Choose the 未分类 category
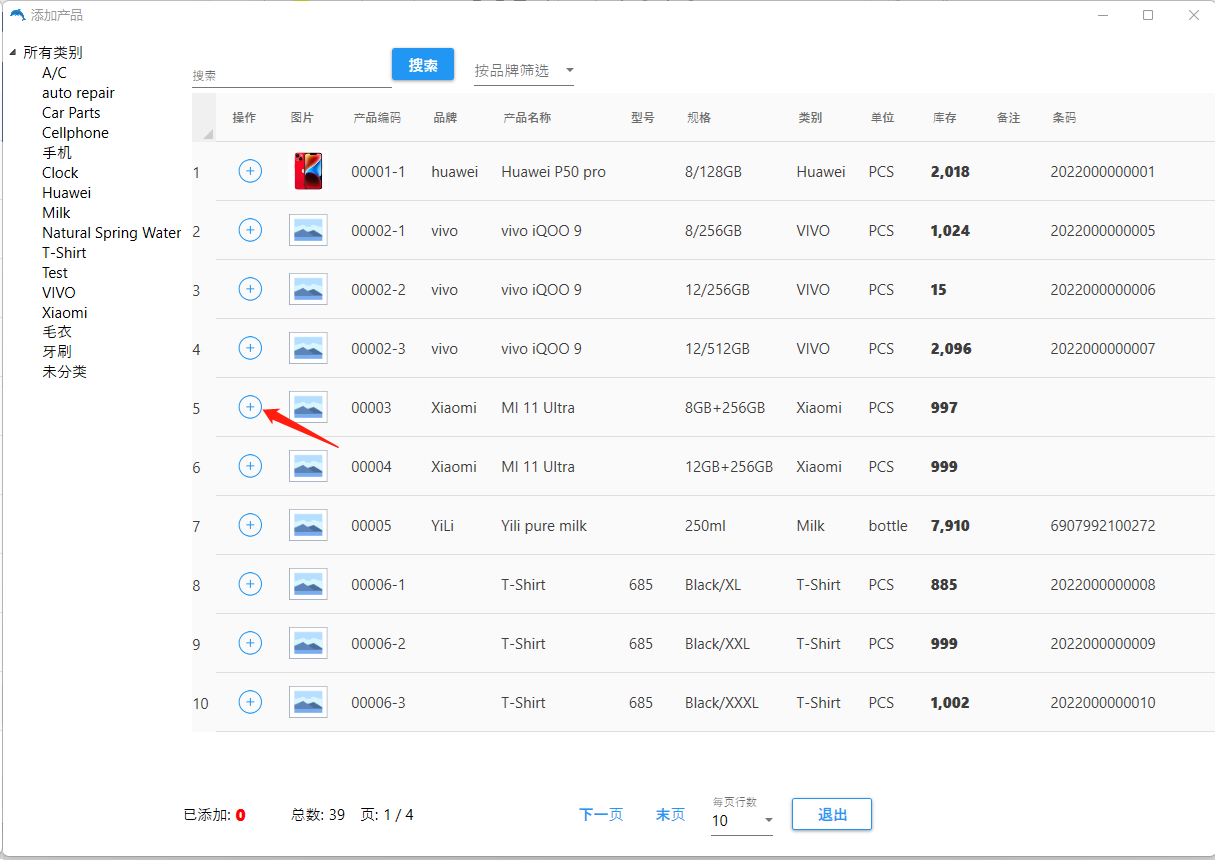This screenshot has height=860, width=1215. [64, 372]
